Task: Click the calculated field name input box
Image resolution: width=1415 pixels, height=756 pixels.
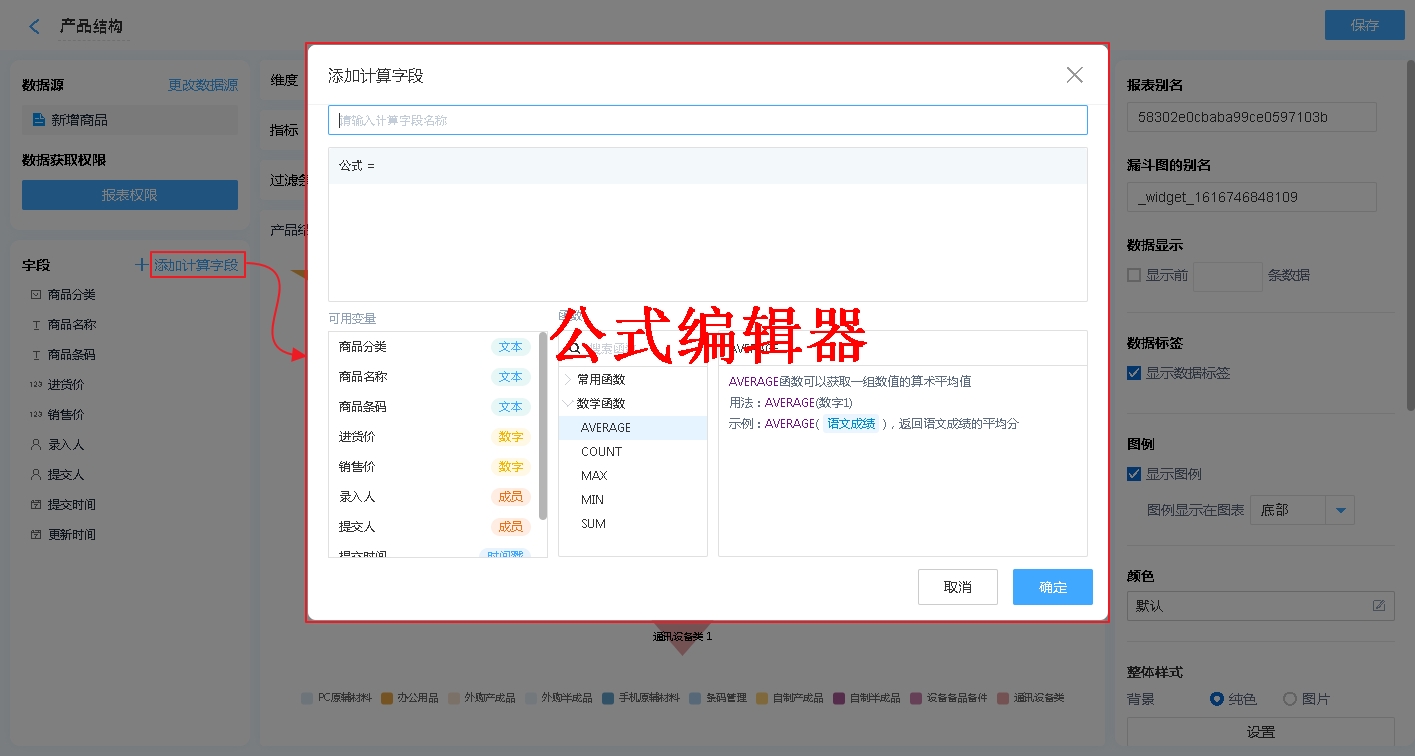Action: 707,120
